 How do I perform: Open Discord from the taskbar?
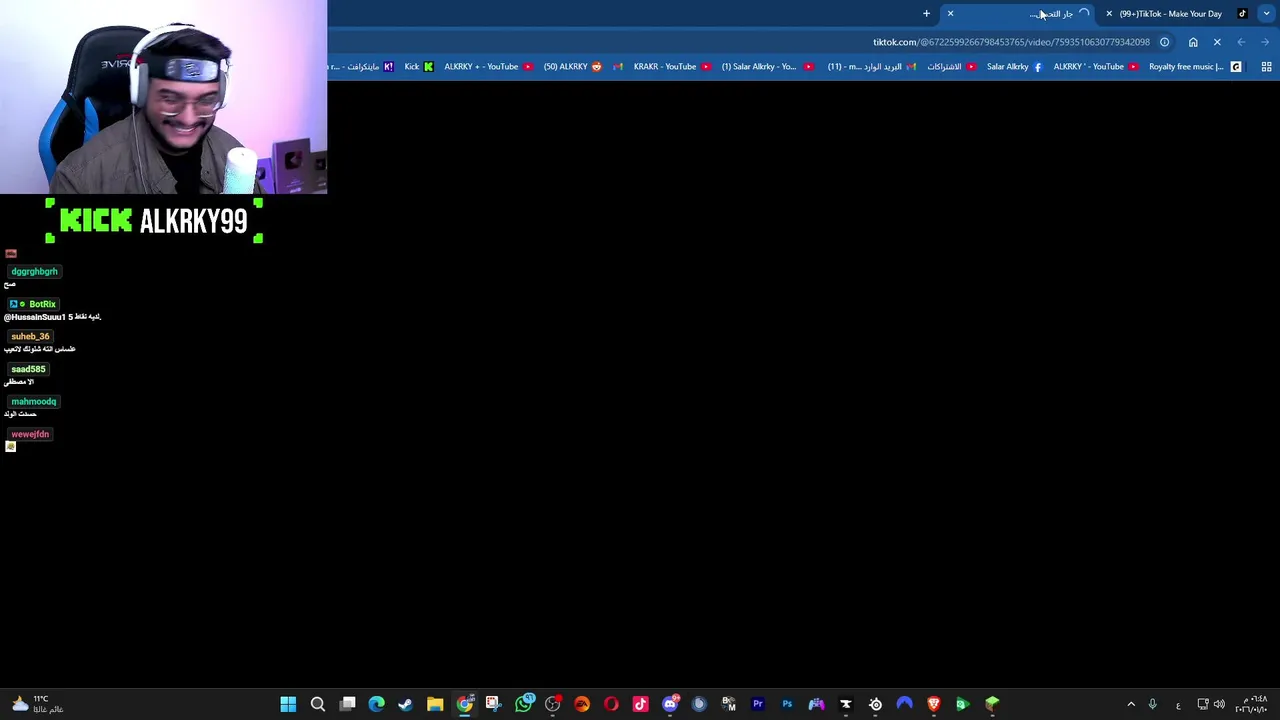[x=670, y=704]
